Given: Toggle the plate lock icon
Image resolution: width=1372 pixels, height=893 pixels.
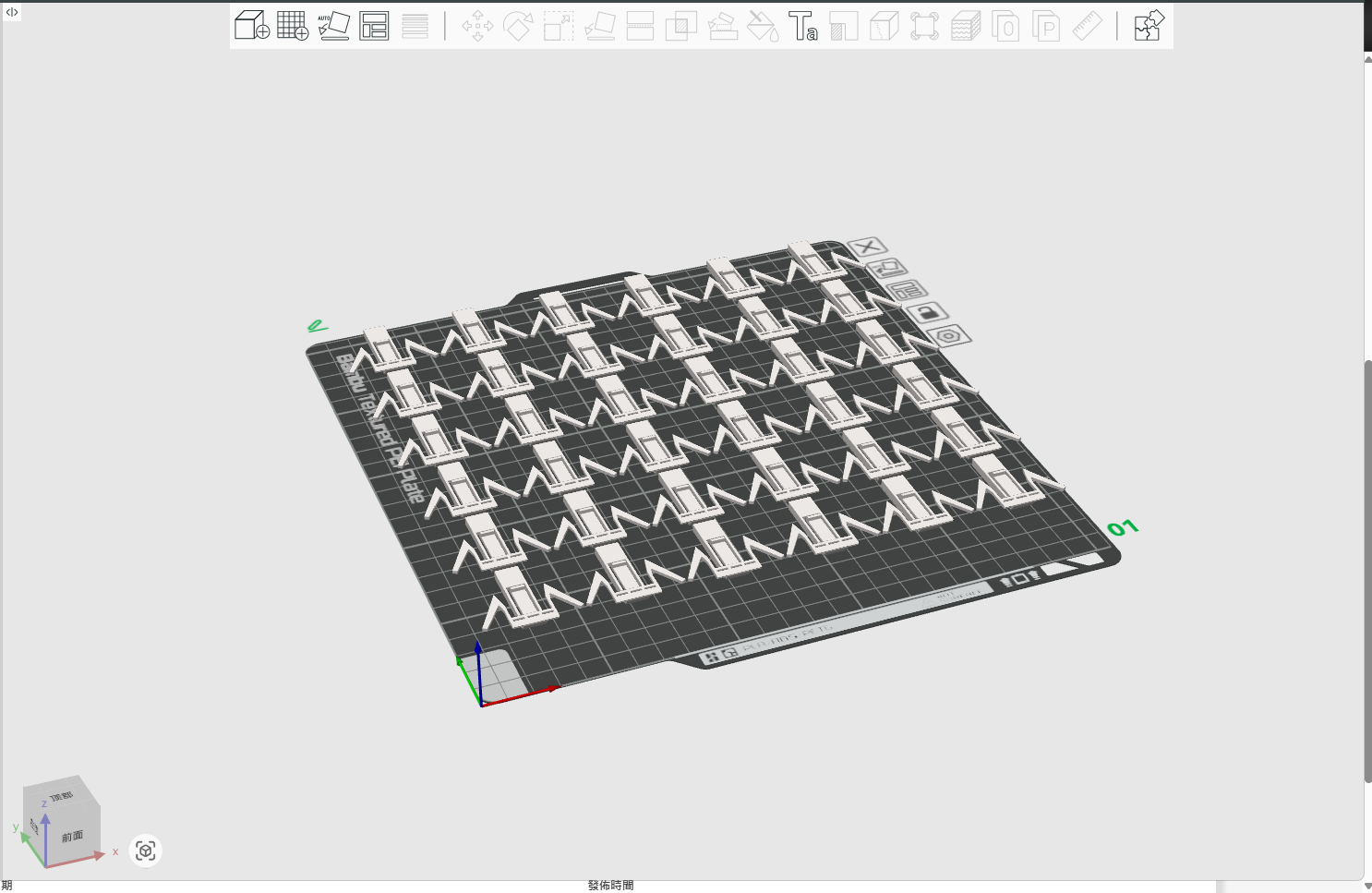Looking at the screenshot, I should 927,313.
